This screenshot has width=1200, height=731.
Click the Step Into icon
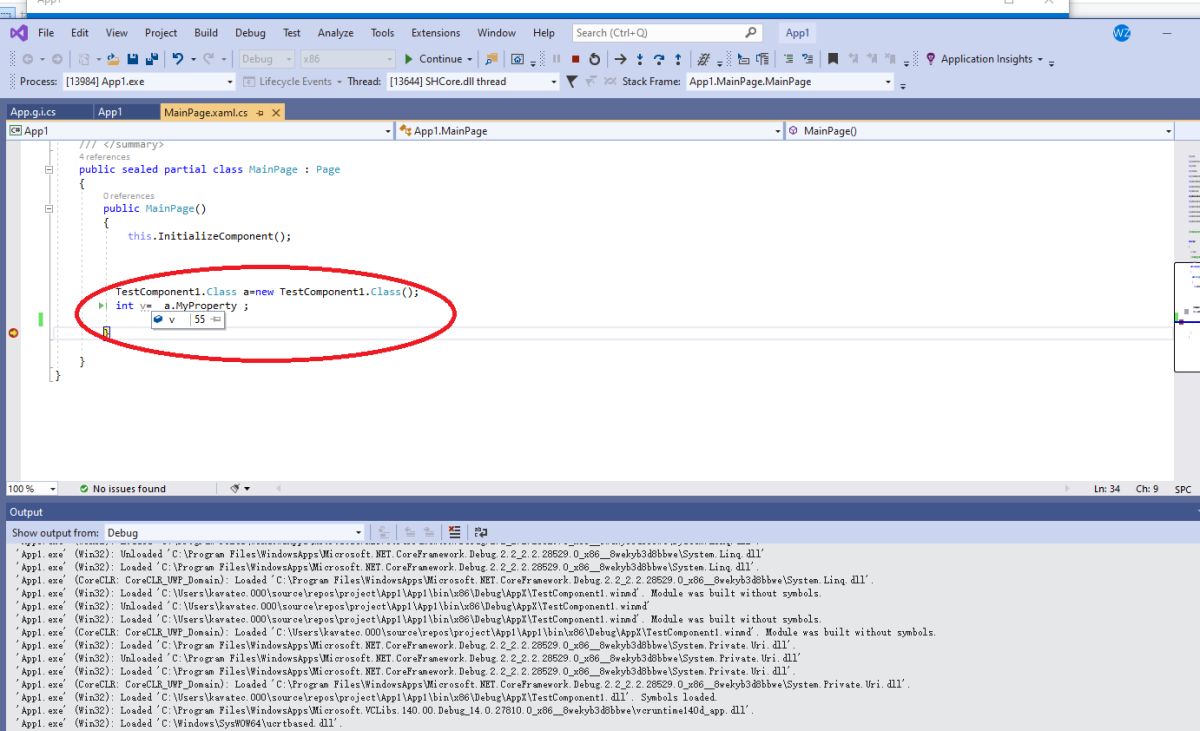click(641, 59)
